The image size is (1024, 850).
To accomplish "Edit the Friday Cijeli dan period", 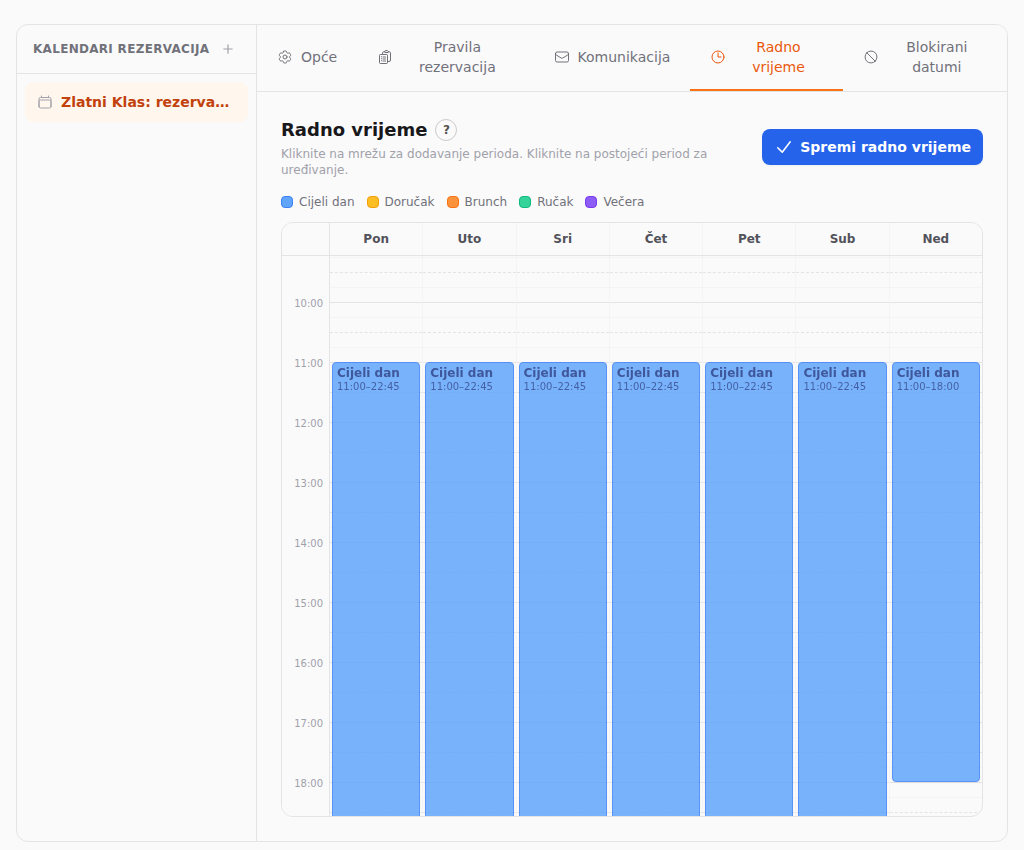I will [x=749, y=589].
